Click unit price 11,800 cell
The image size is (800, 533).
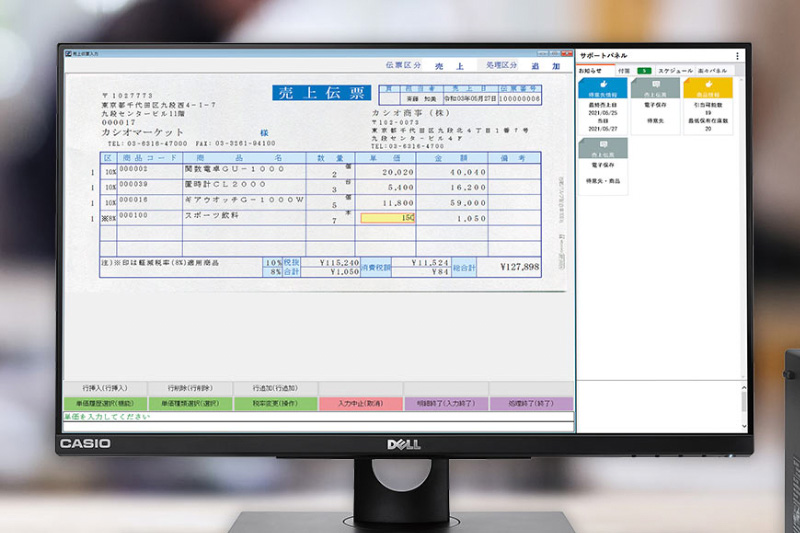385,202
